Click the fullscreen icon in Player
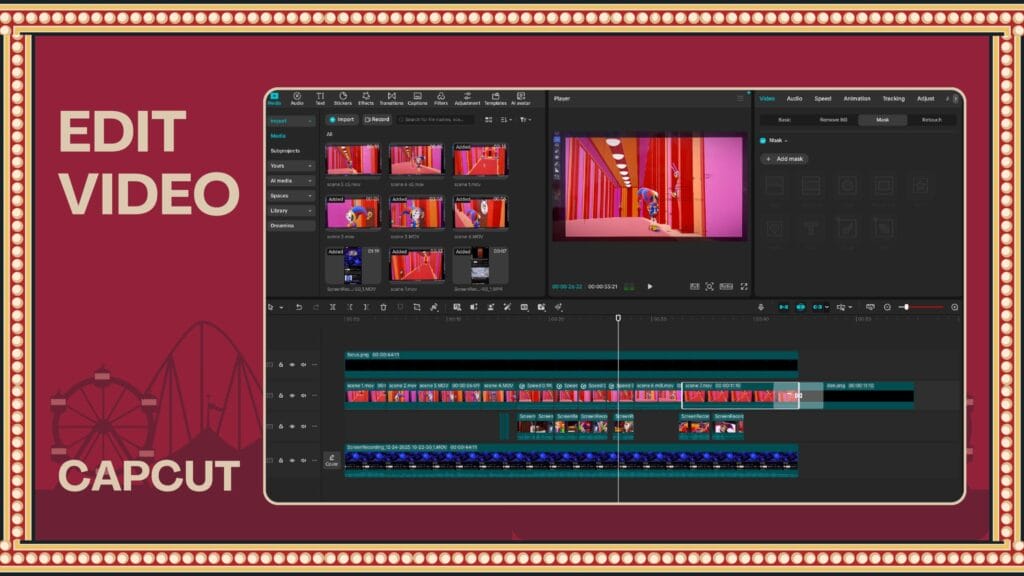The image size is (1024, 576). click(x=744, y=287)
